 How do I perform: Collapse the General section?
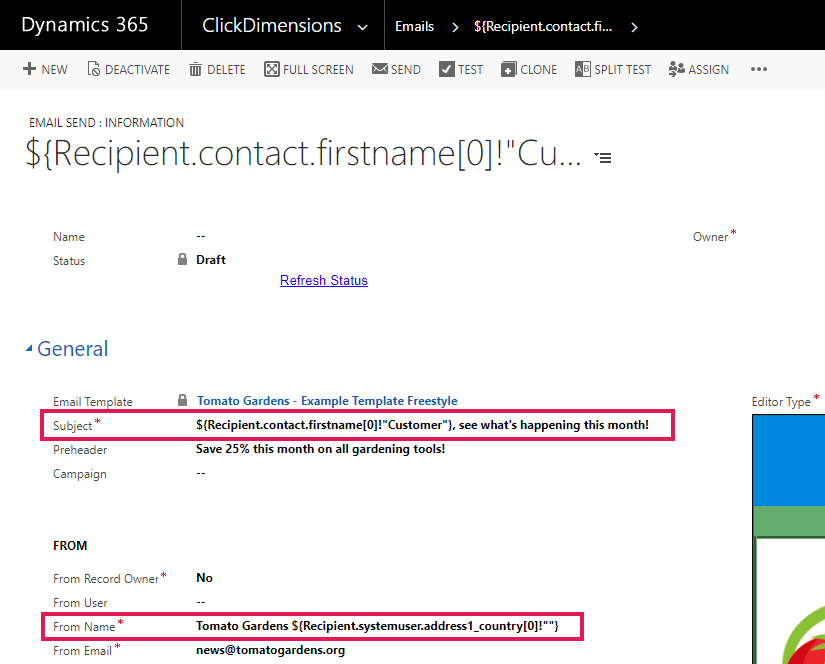pyautogui.click(x=29, y=348)
